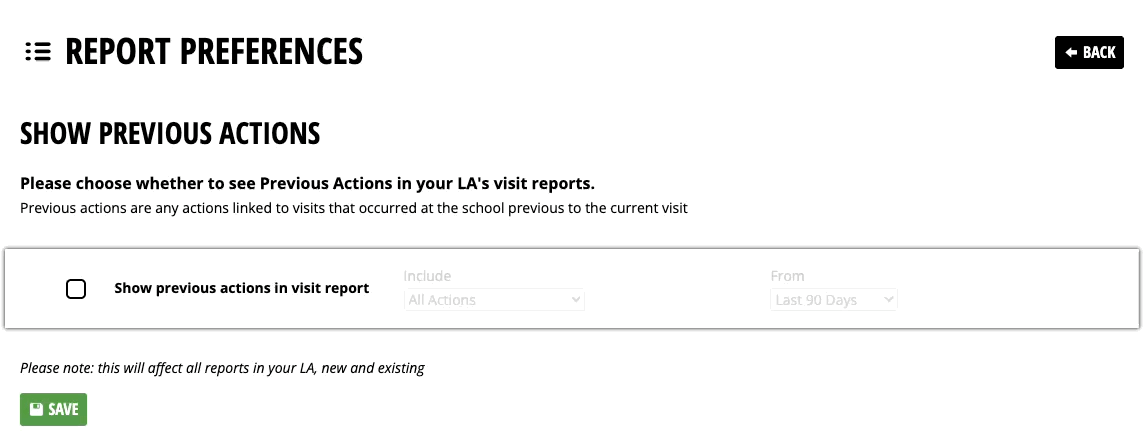
Task: Open the Last 90 Days dropdown
Action: (834, 300)
